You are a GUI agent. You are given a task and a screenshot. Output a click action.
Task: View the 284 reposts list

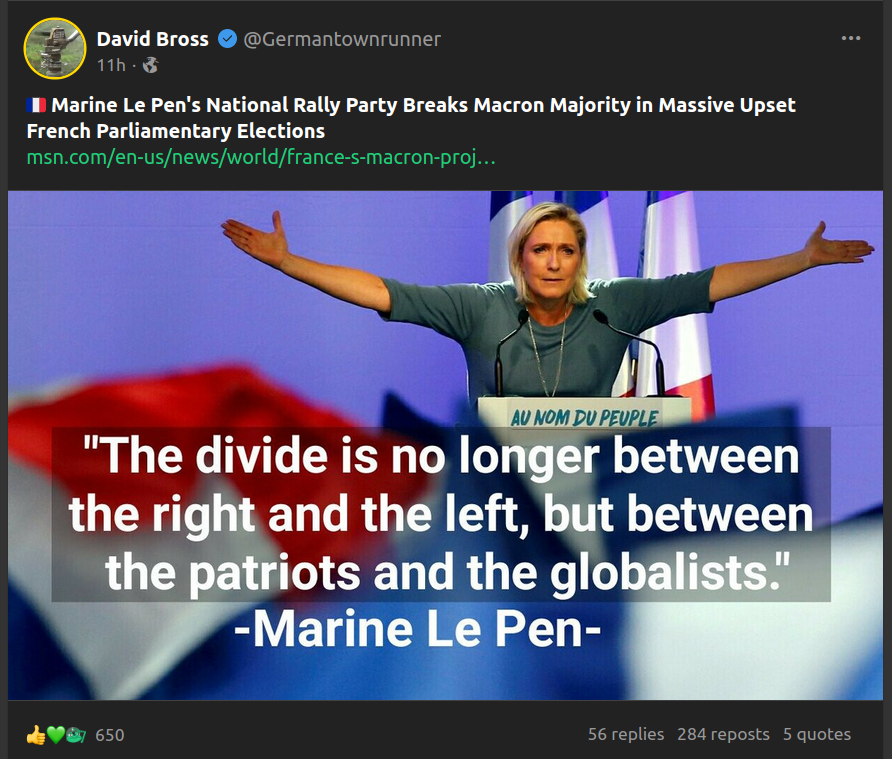pos(723,735)
